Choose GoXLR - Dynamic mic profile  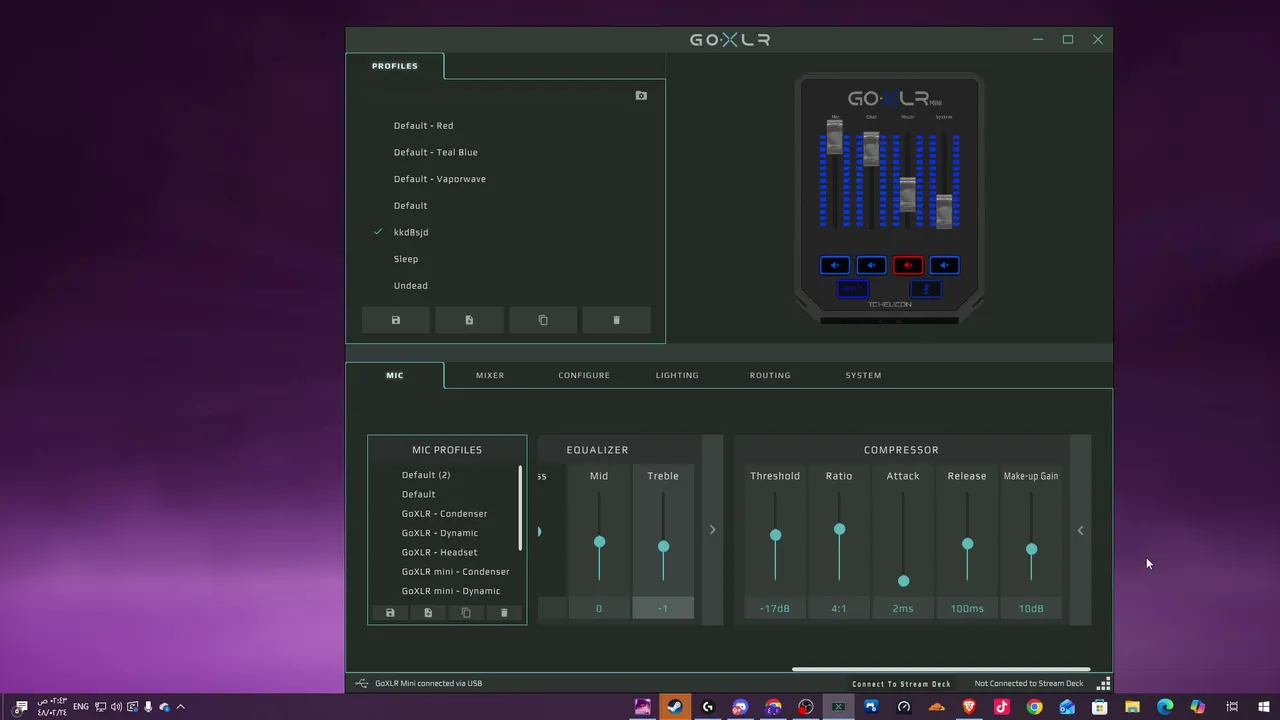(x=440, y=533)
